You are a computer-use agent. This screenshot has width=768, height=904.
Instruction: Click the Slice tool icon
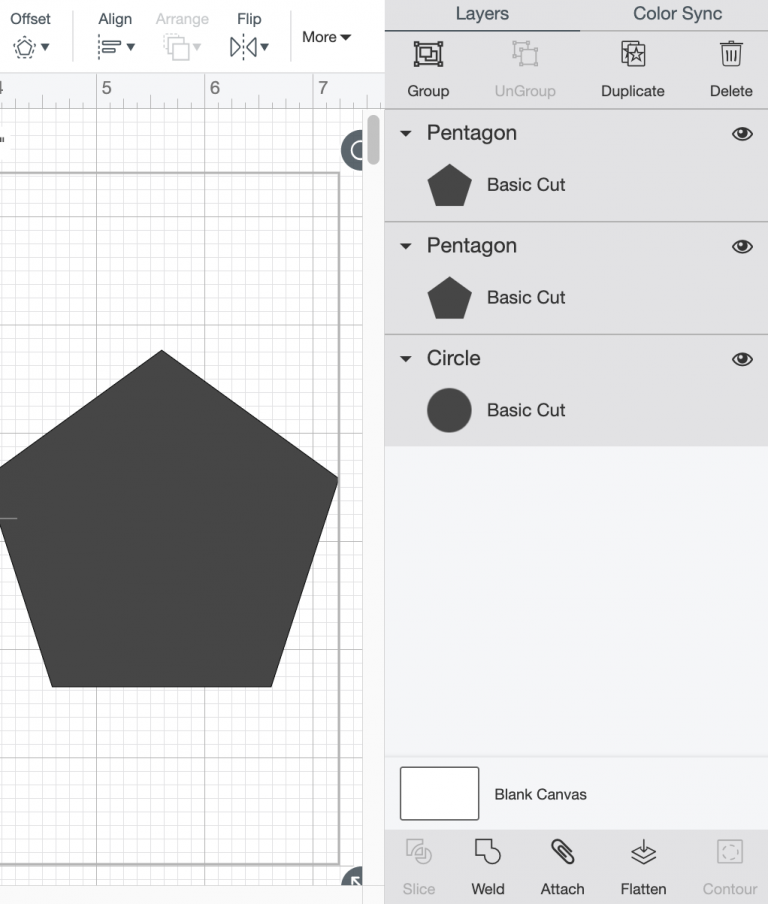coord(419,852)
